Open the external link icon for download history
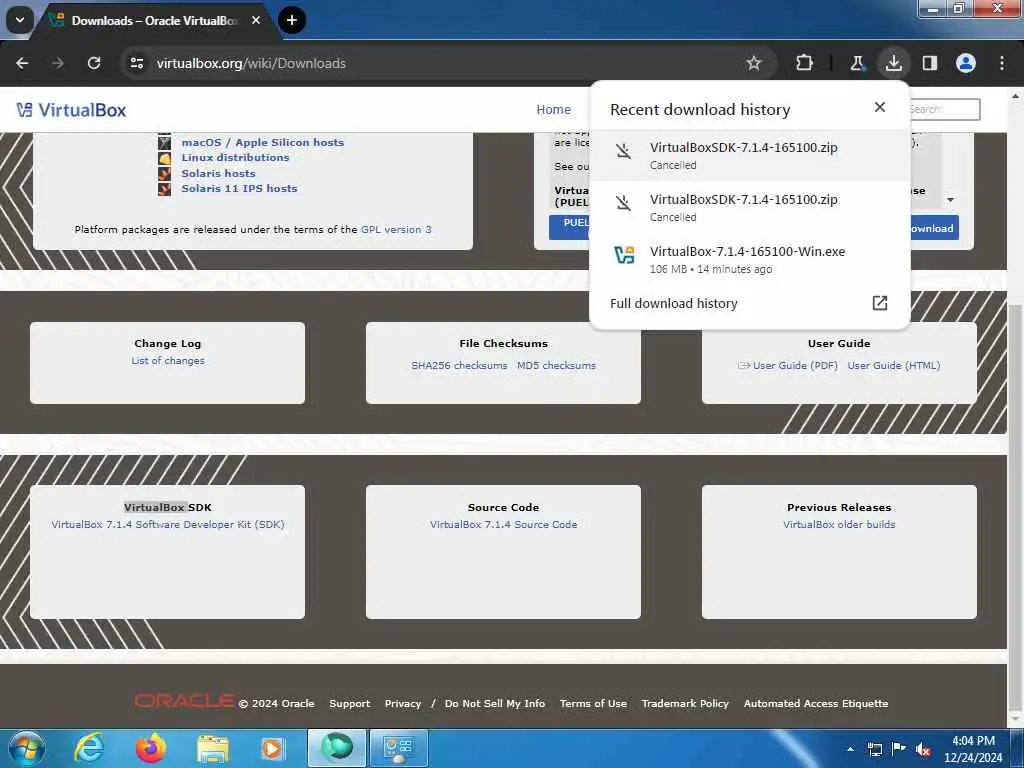This screenshot has width=1024, height=768. [880, 302]
